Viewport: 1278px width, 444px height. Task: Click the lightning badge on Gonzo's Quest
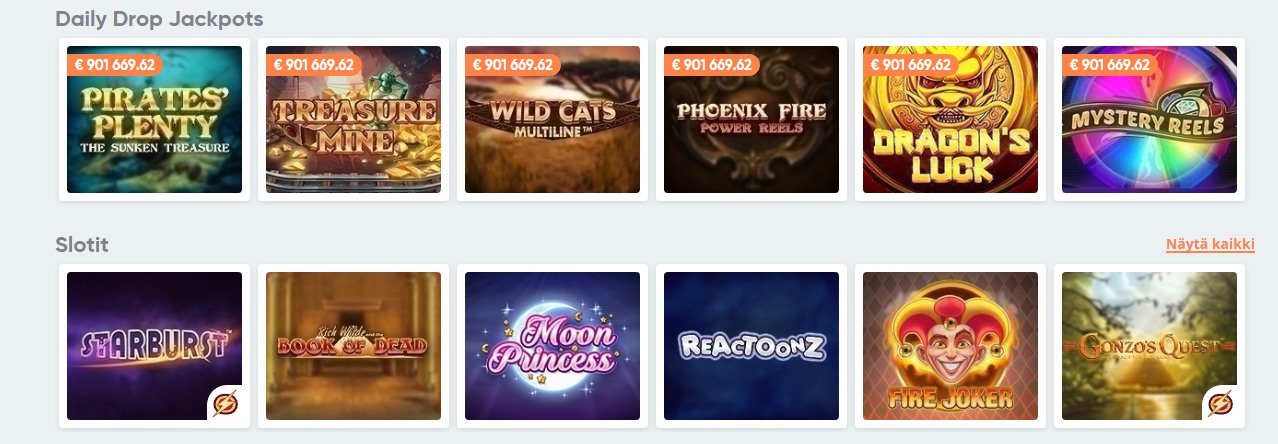point(1220,402)
